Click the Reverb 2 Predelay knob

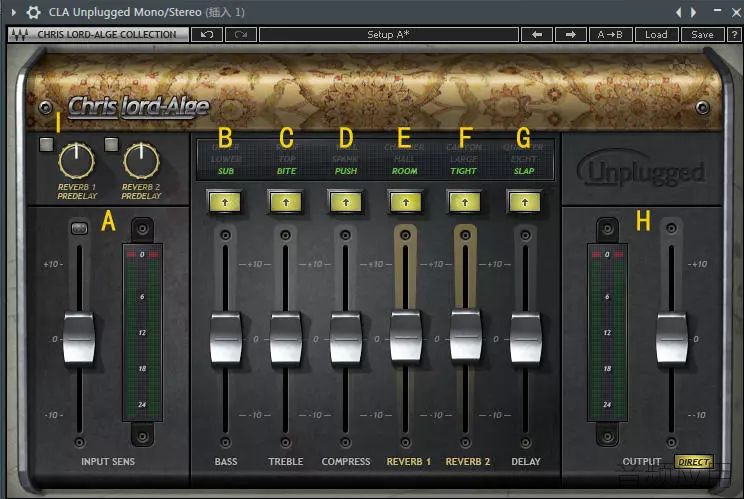[141, 161]
